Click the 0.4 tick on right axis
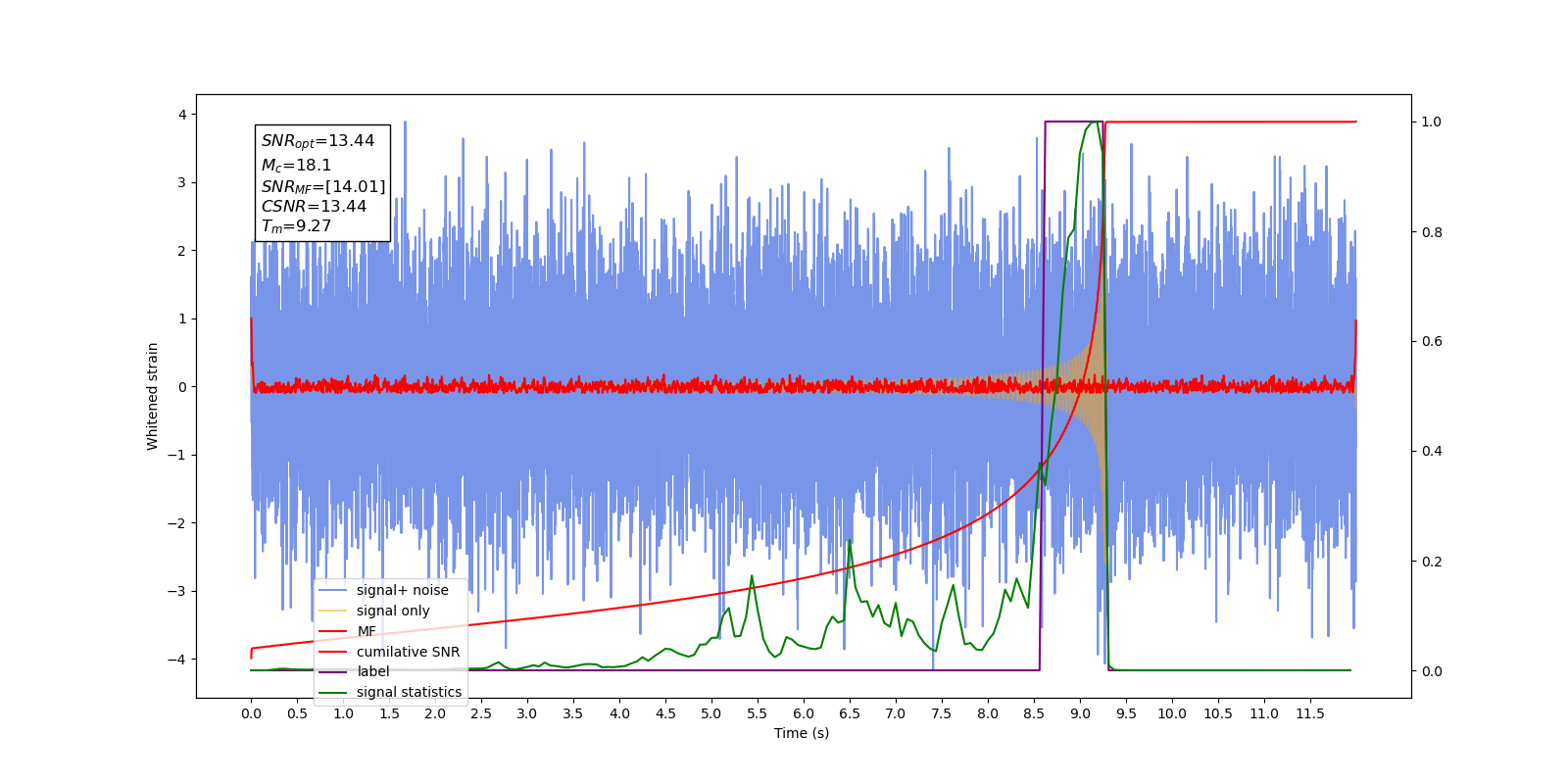The height and width of the screenshot is (784, 1568). click(1432, 452)
